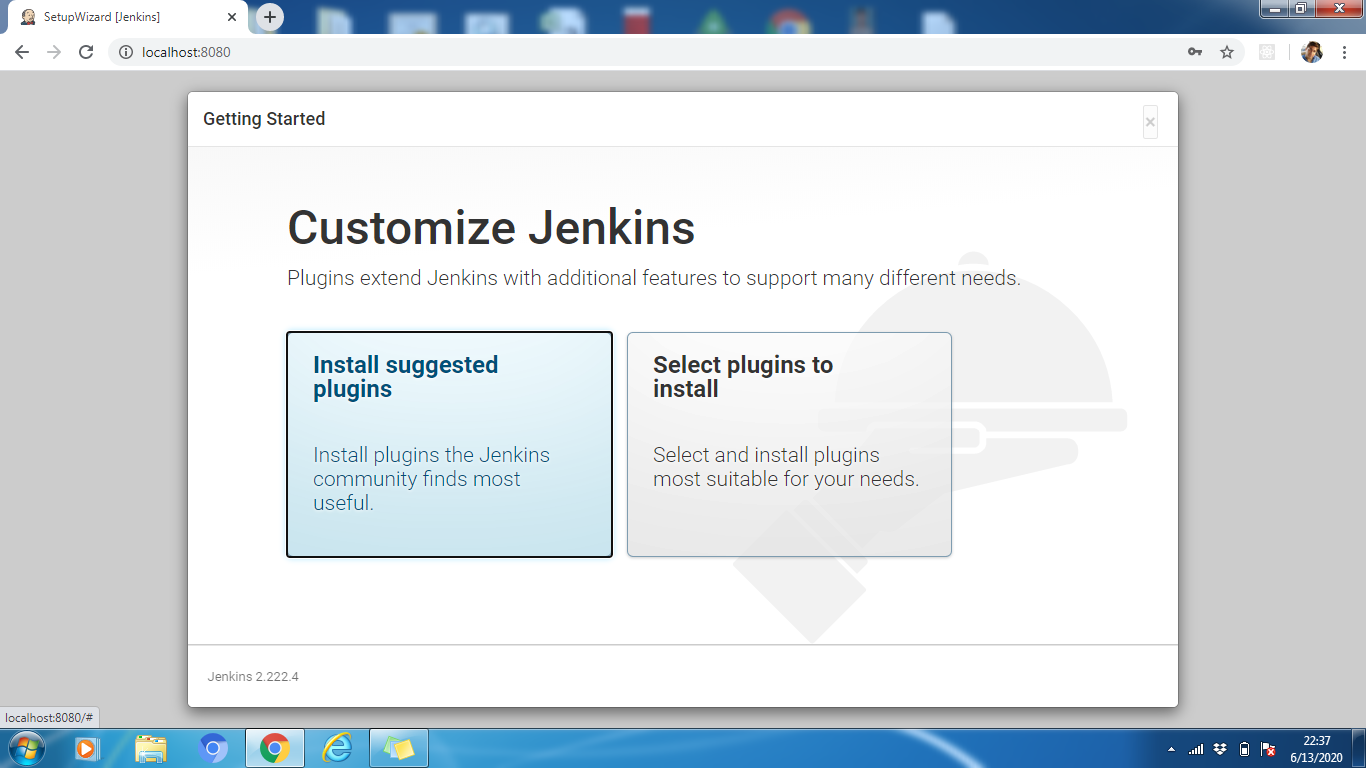Click the Install suggested plugins card
The height and width of the screenshot is (768, 1366).
(x=449, y=444)
